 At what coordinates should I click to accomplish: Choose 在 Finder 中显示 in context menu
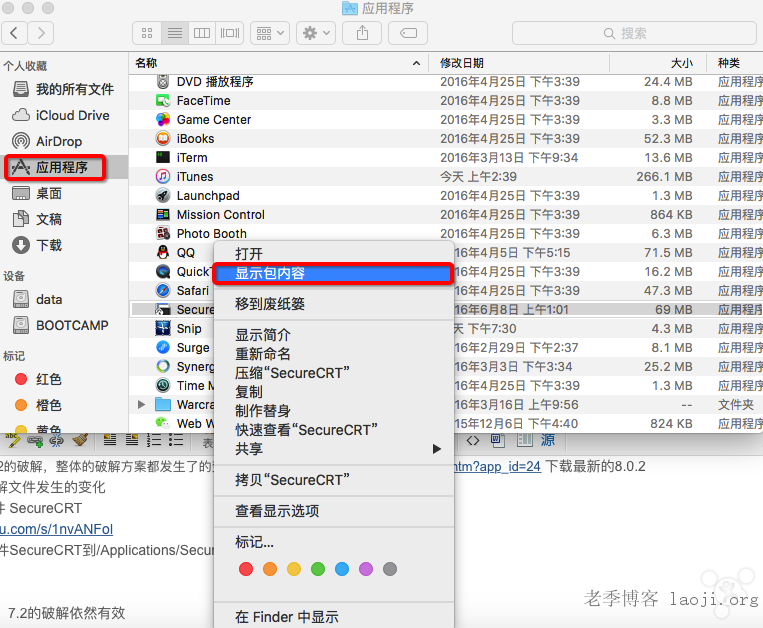(x=334, y=617)
